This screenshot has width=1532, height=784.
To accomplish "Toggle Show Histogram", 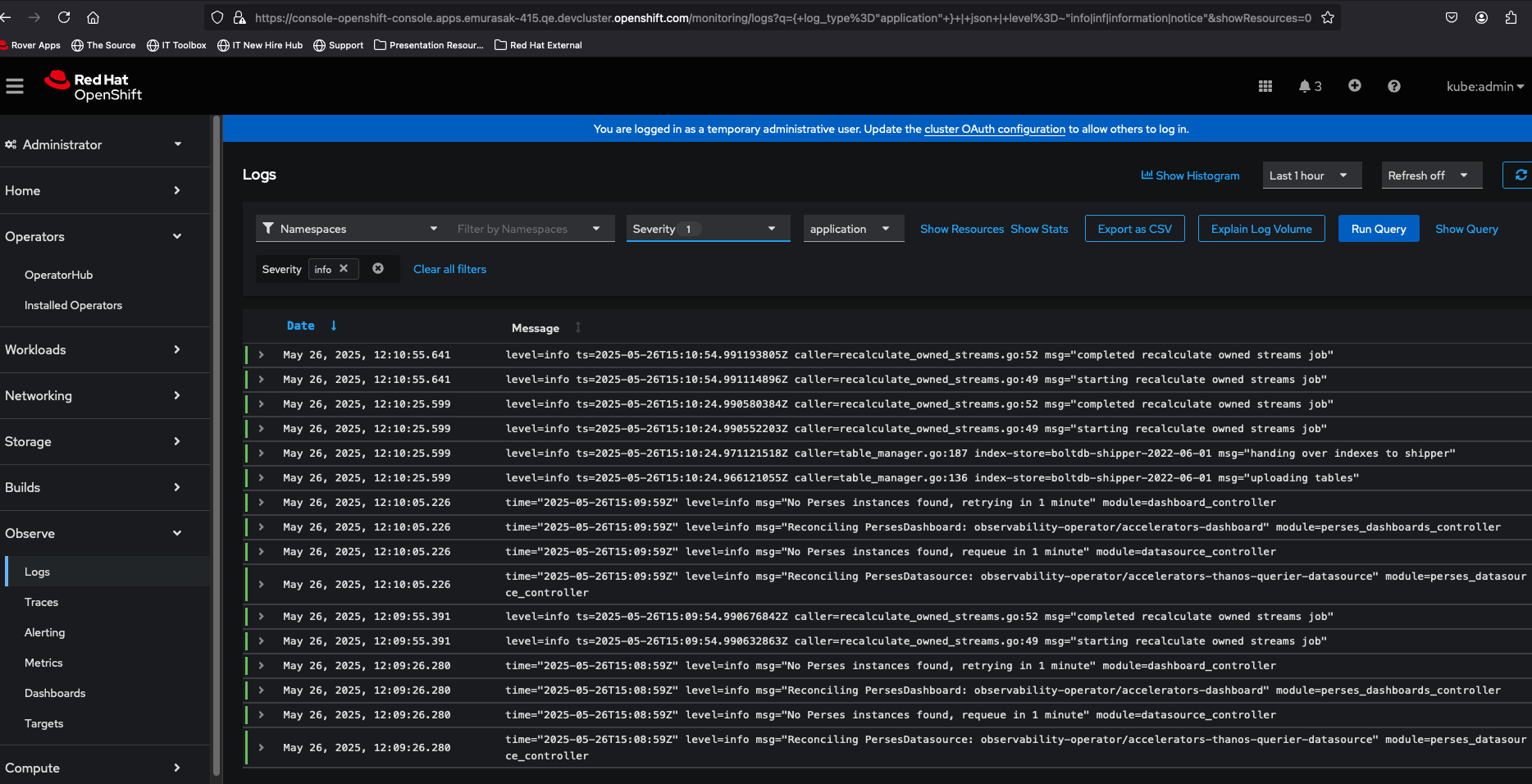I will 1191,175.
